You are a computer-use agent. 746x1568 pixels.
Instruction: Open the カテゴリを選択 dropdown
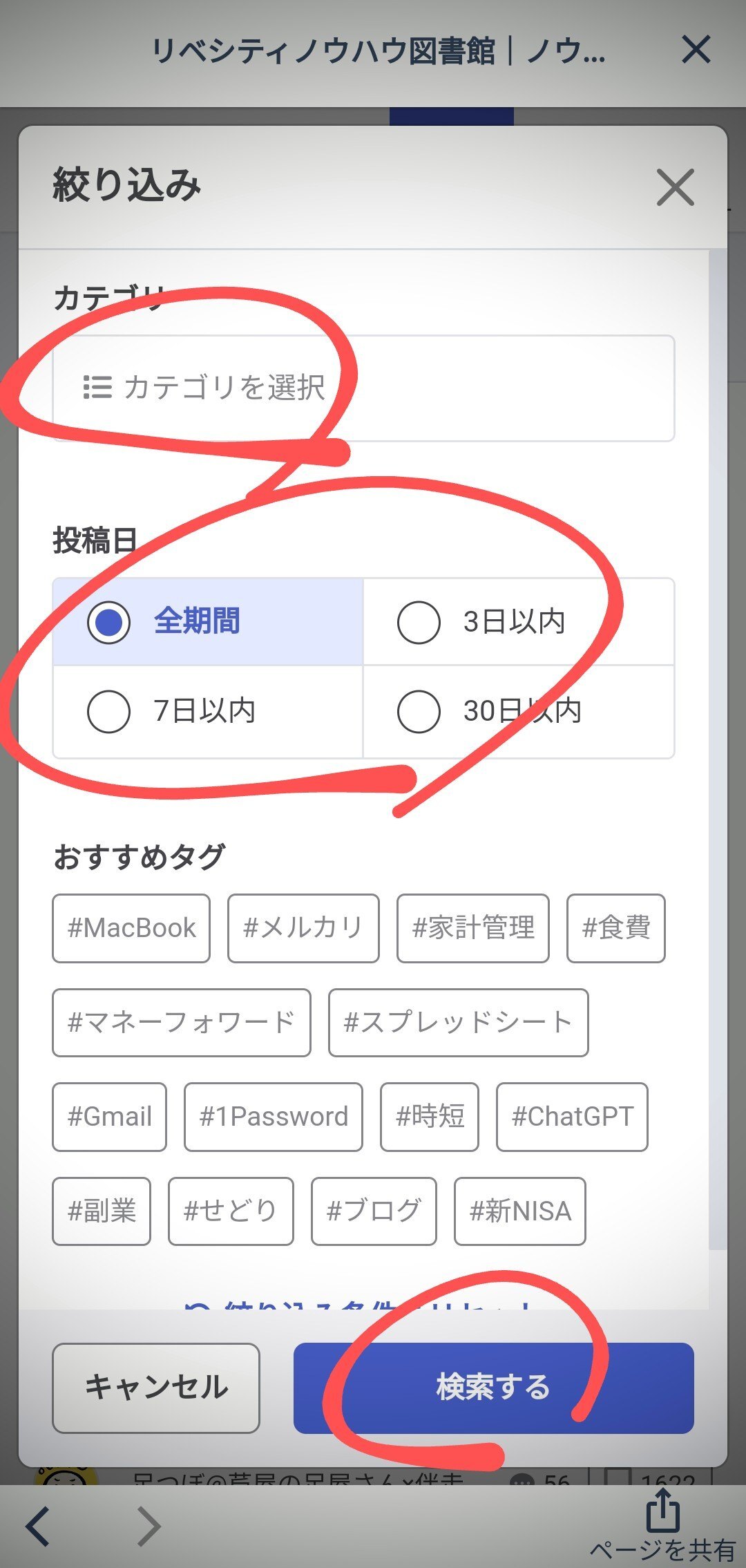point(363,388)
